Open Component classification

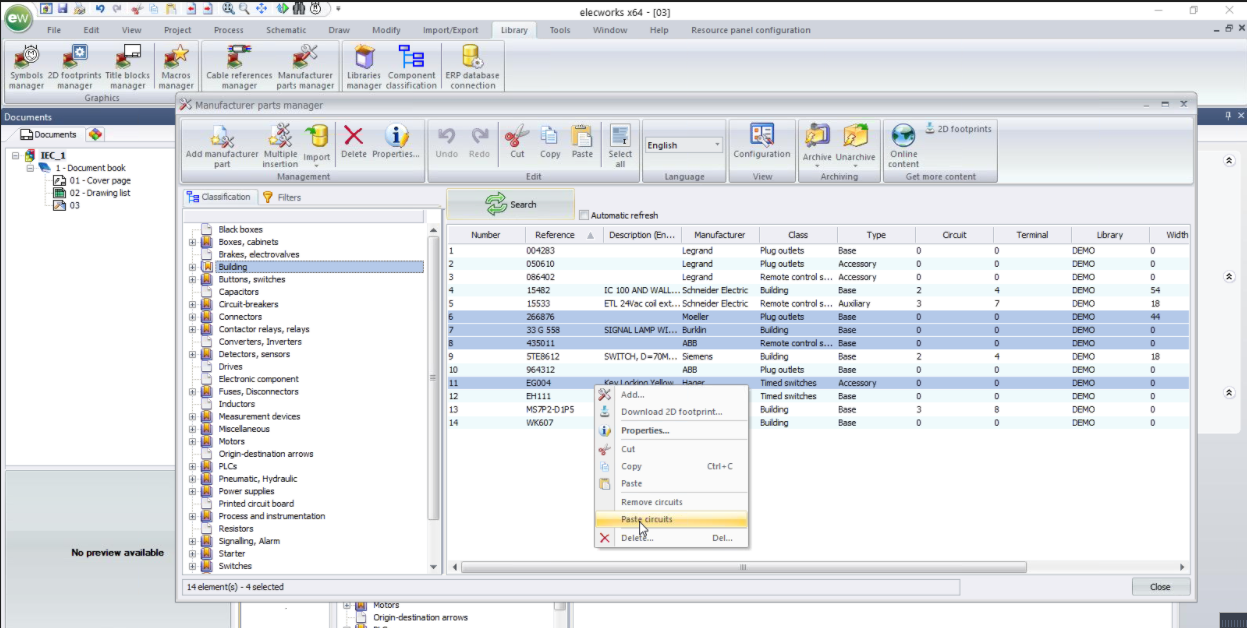point(411,66)
